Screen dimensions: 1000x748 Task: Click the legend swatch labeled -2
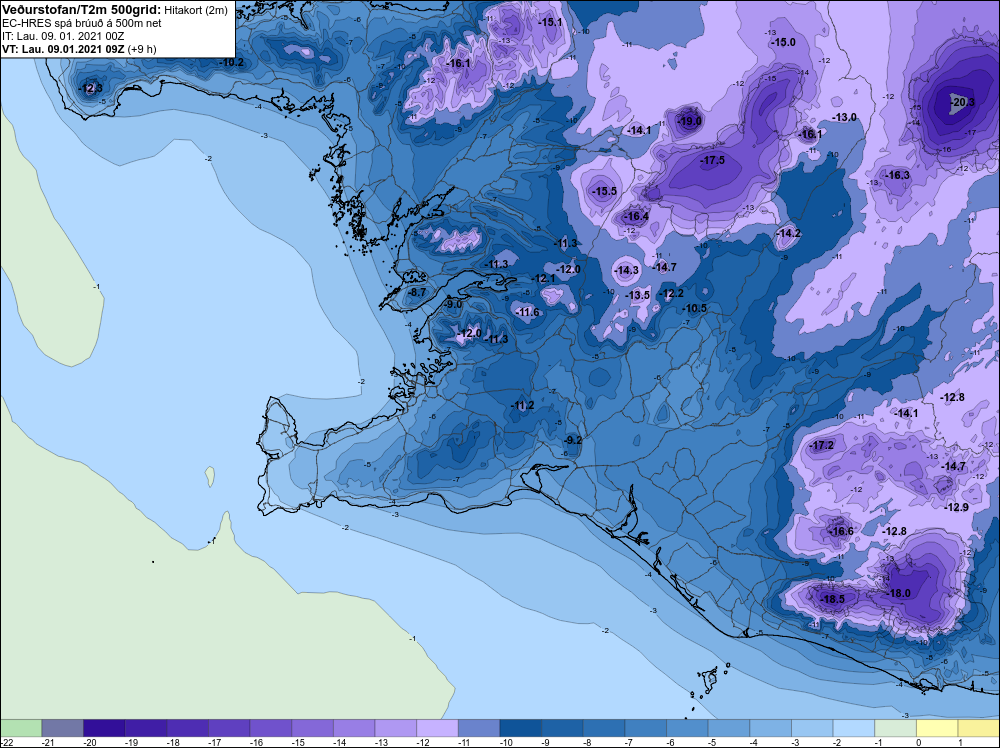[854, 728]
